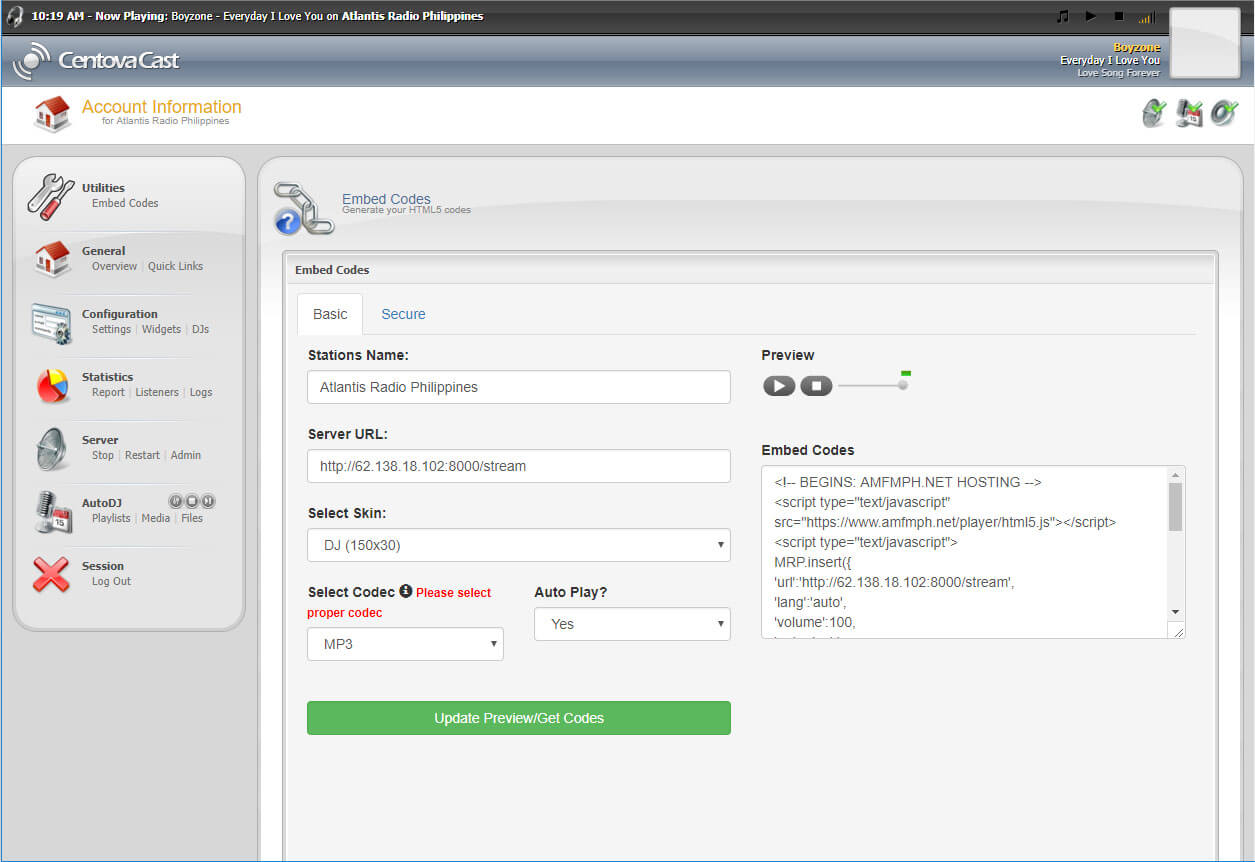Click the Stop server link
1255x862 pixels.
[x=103, y=455]
